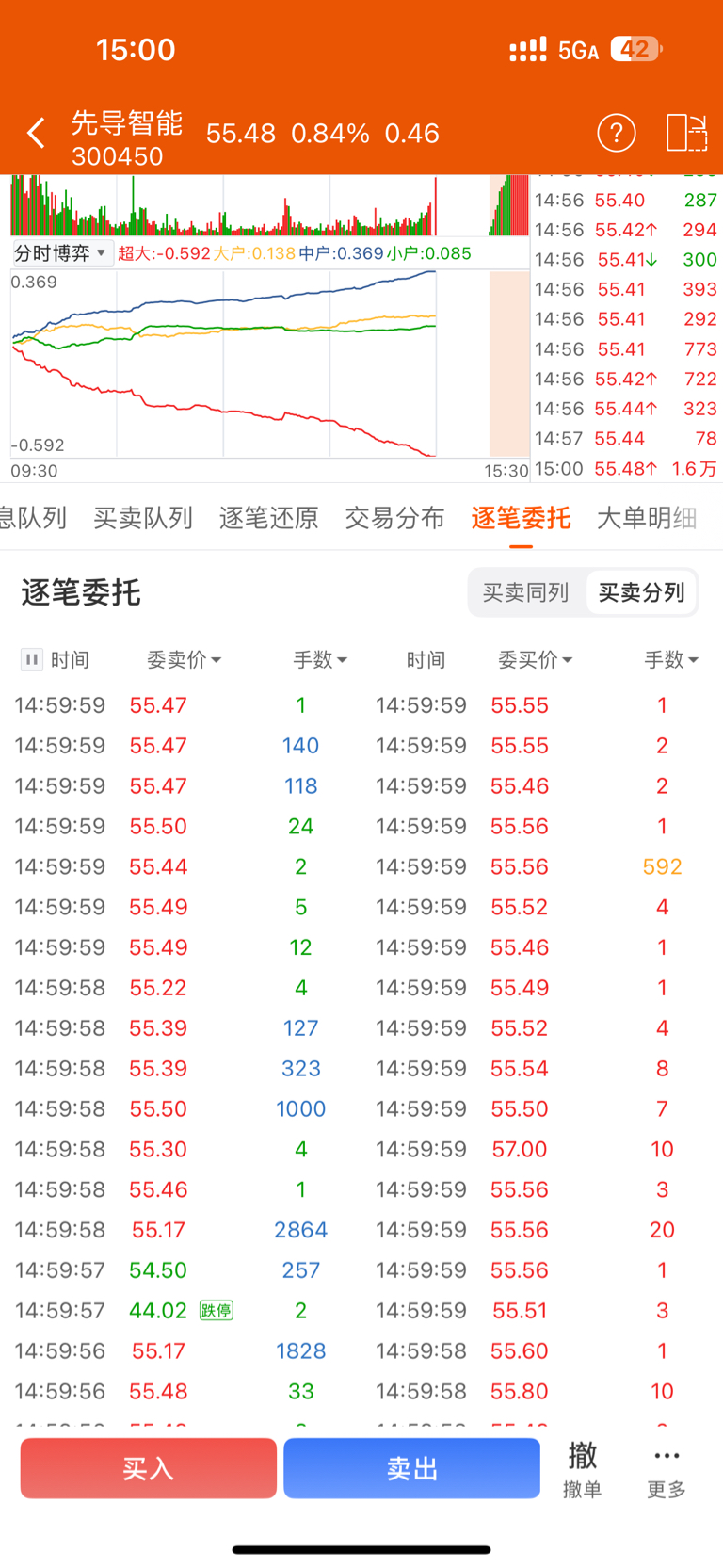723x1568 pixels.
Task: Tap the 超大:-0.592 legend value
Action: (x=164, y=253)
